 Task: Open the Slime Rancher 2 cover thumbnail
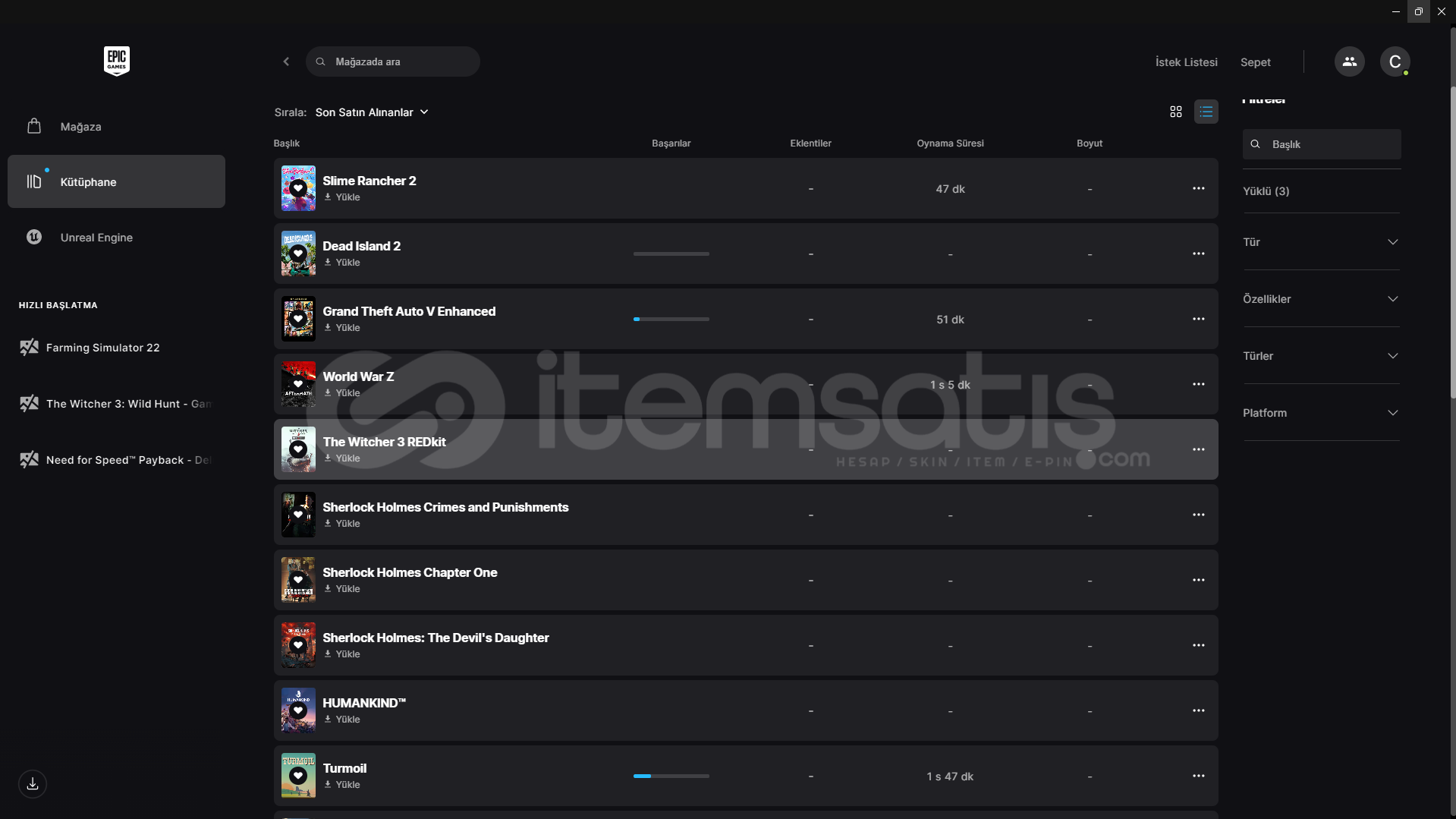coord(298,188)
